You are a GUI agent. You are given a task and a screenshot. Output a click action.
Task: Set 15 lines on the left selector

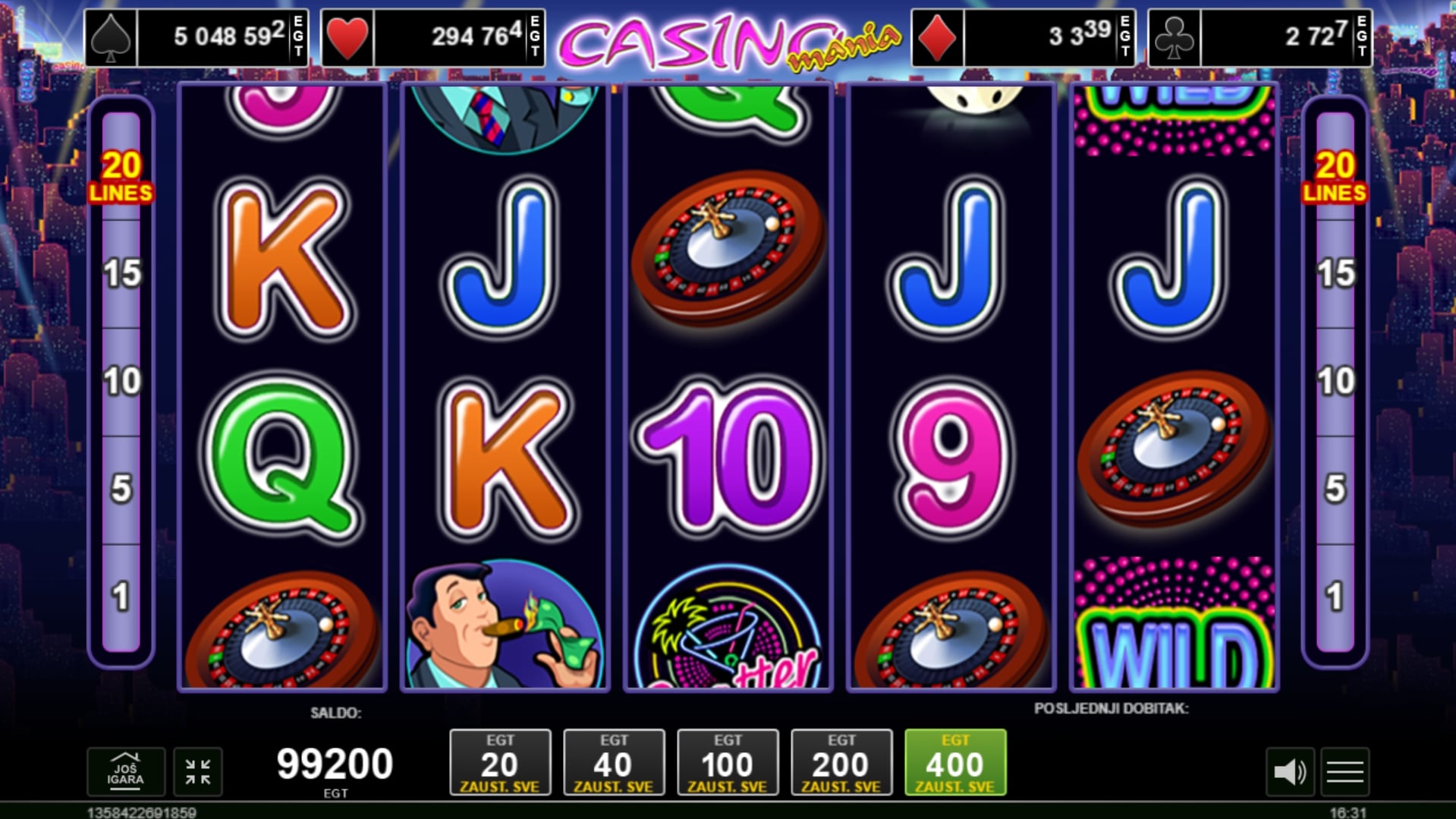click(121, 274)
